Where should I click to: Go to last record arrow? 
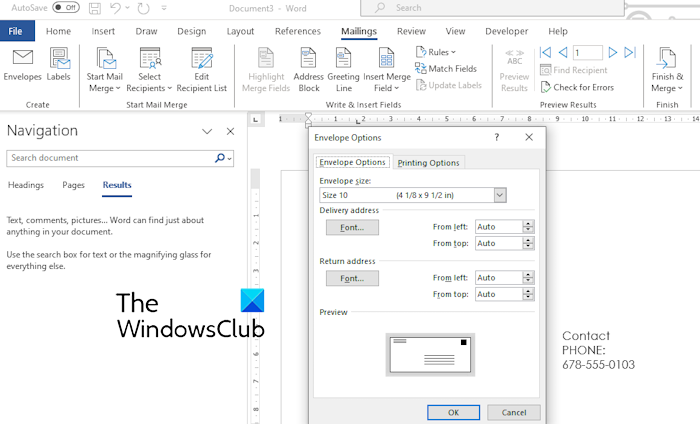click(x=629, y=53)
